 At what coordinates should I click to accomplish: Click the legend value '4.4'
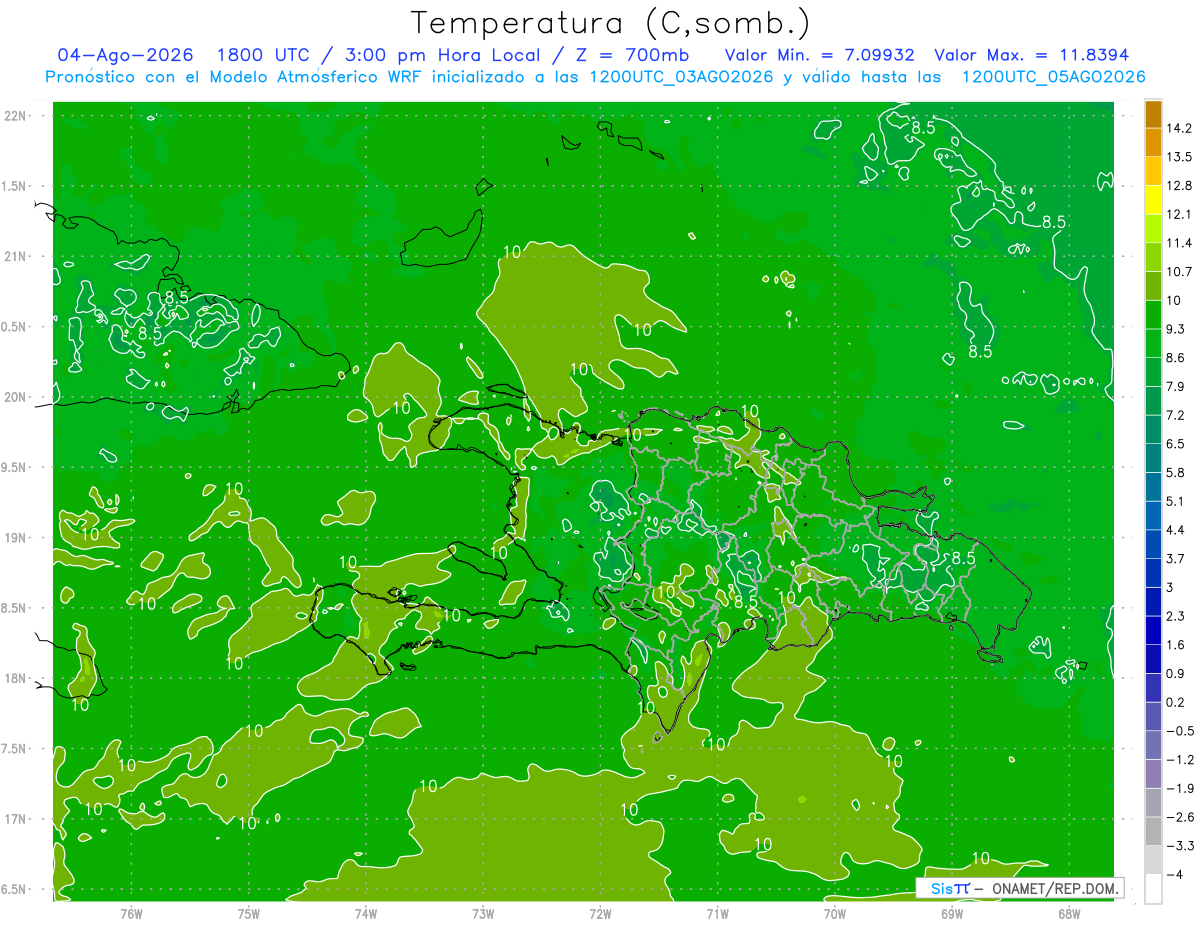(1175, 530)
